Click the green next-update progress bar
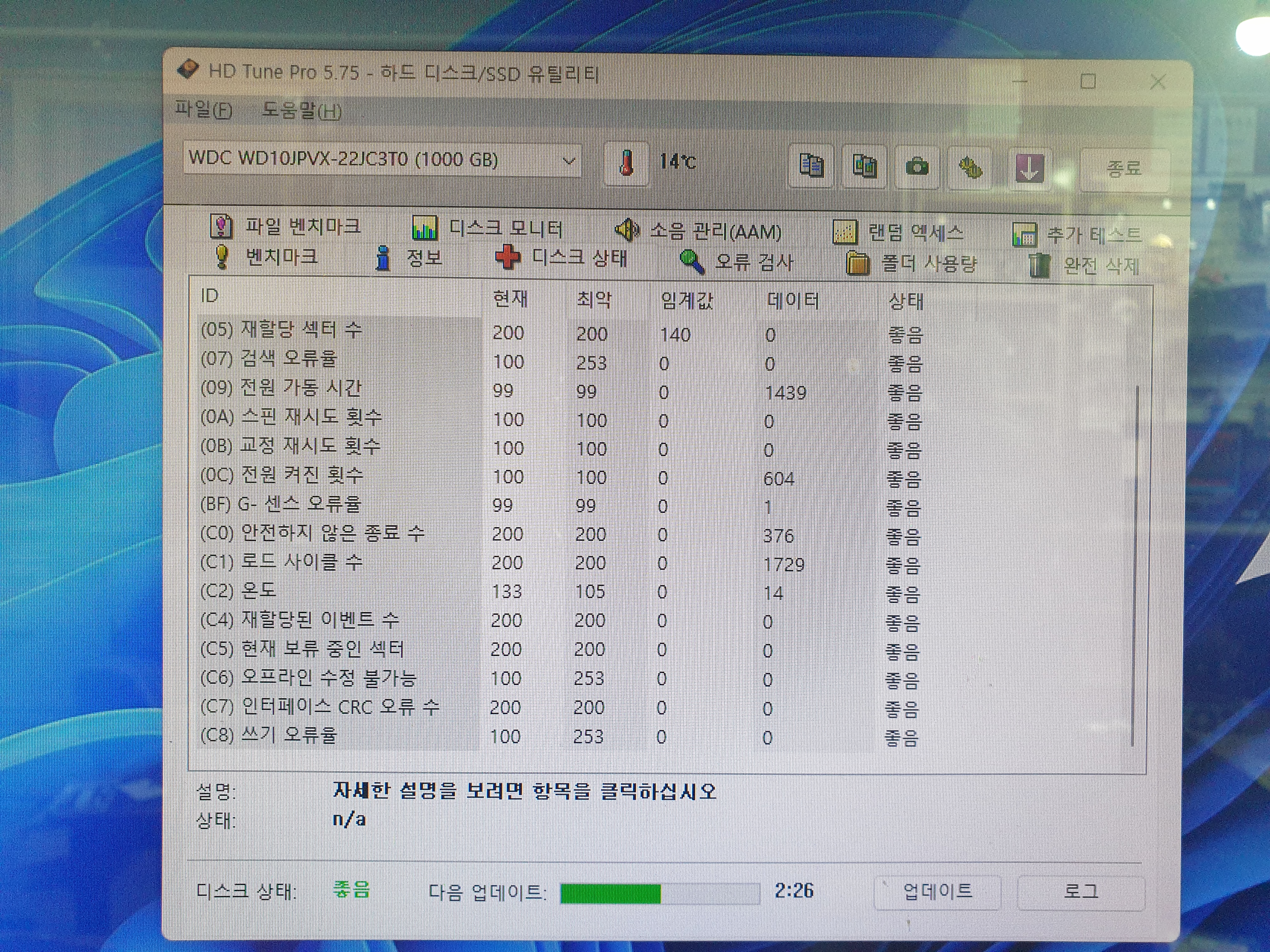 pyautogui.click(x=660, y=893)
